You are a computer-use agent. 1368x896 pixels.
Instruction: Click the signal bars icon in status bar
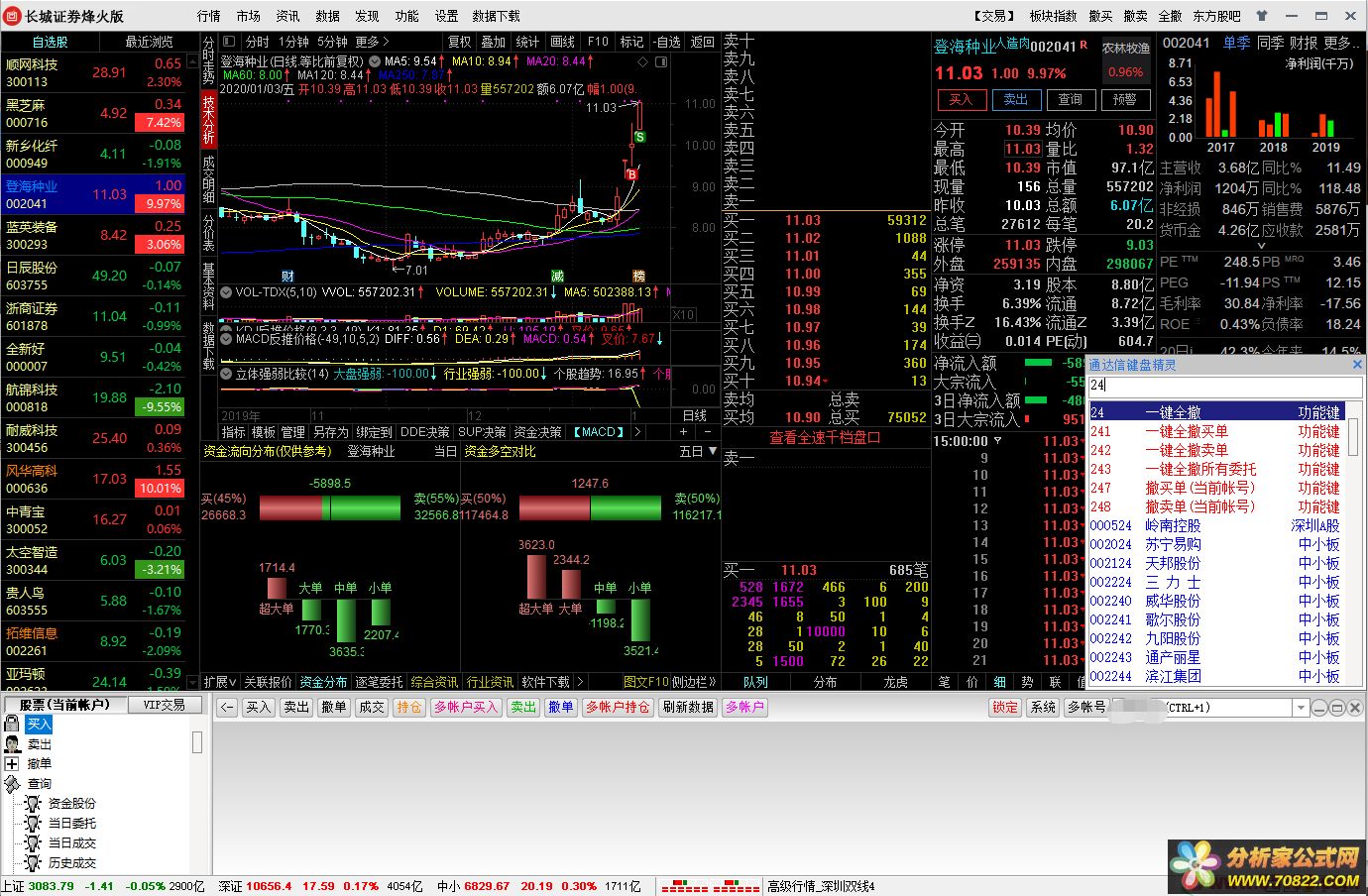(709, 885)
